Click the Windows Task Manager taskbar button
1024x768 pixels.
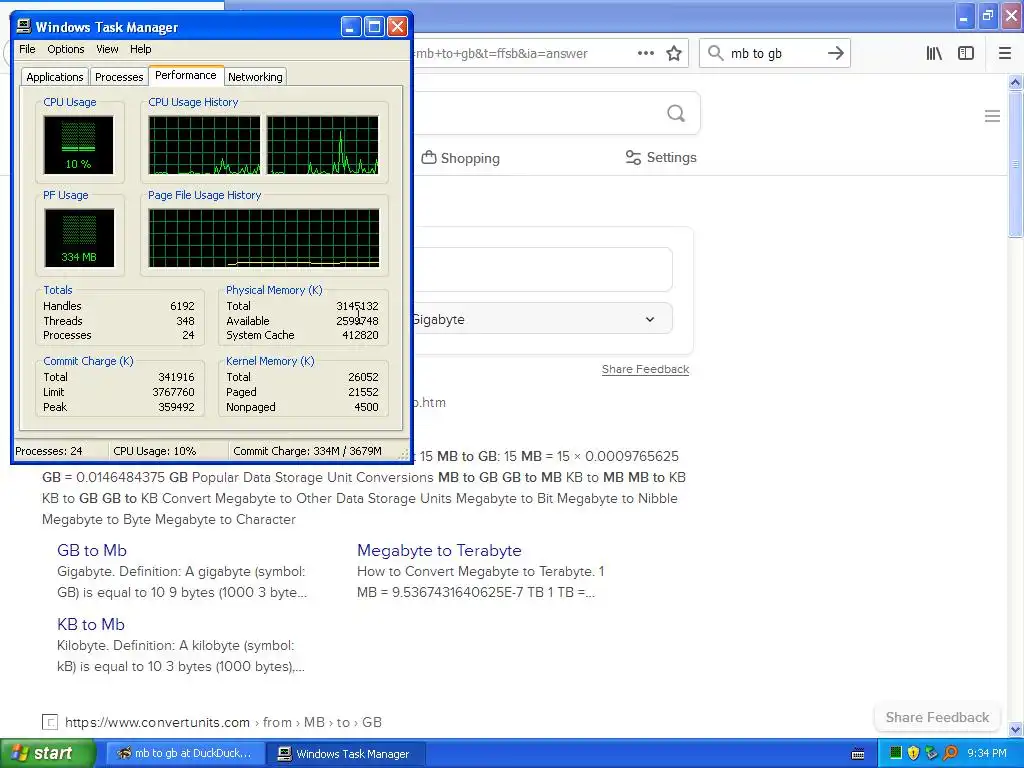[x=347, y=754]
